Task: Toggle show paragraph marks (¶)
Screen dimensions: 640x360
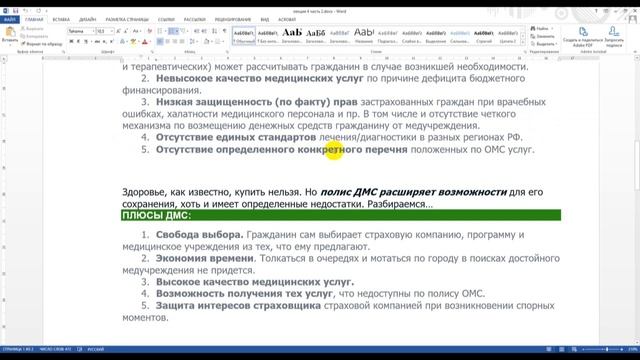Action: pos(224,31)
